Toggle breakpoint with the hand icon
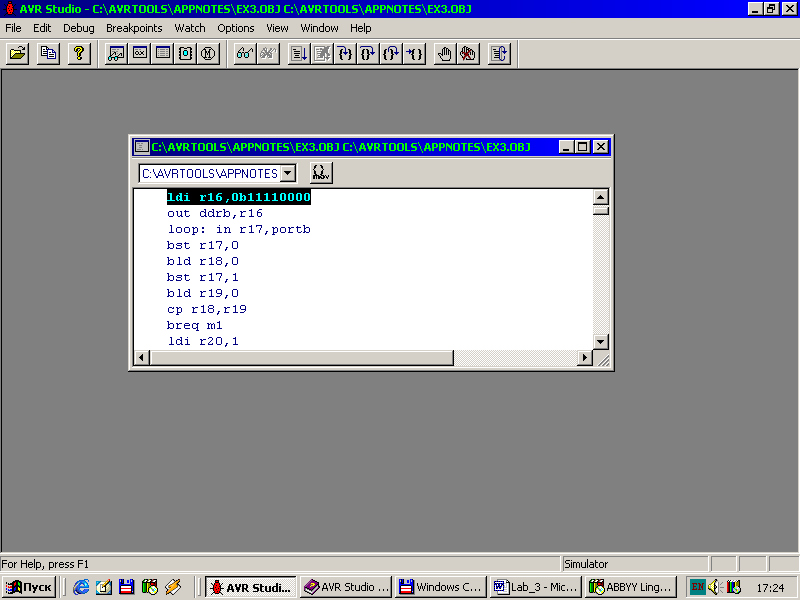Viewport: 800px width, 600px height. coord(445,54)
